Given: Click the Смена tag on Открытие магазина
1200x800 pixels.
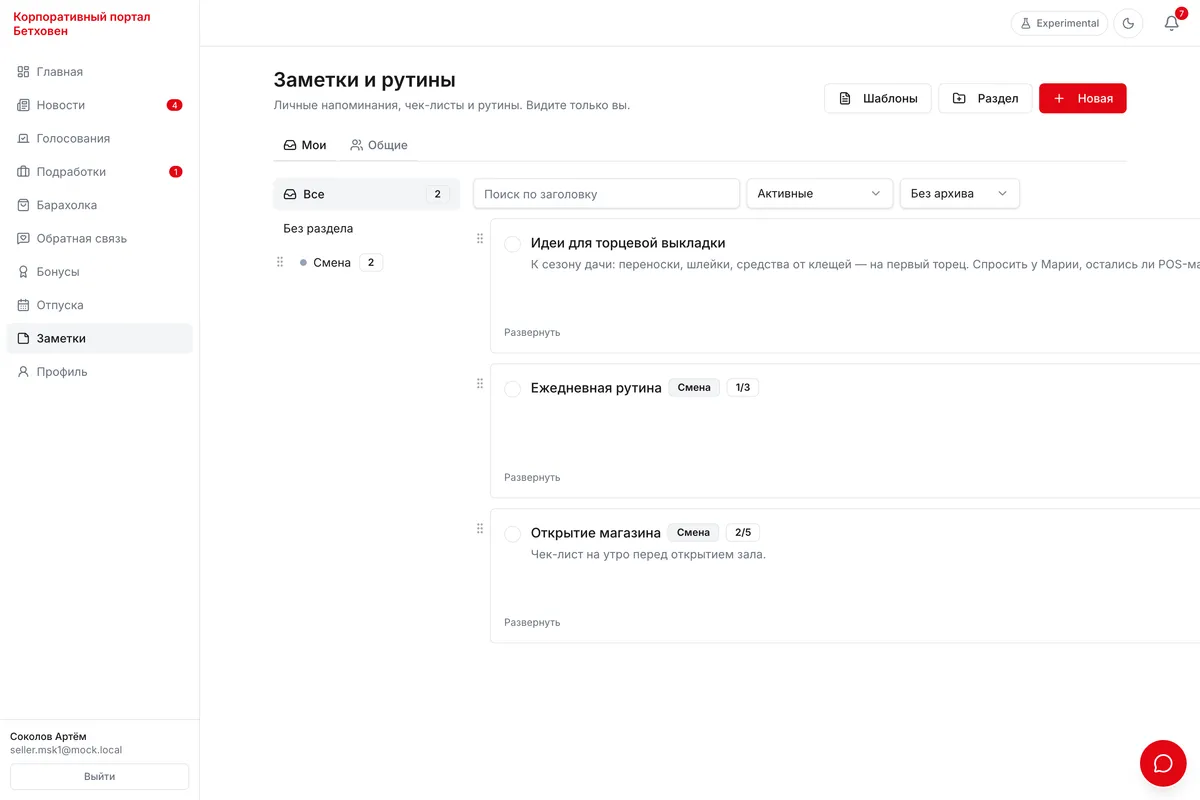Looking at the screenshot, I should point(693,532).
